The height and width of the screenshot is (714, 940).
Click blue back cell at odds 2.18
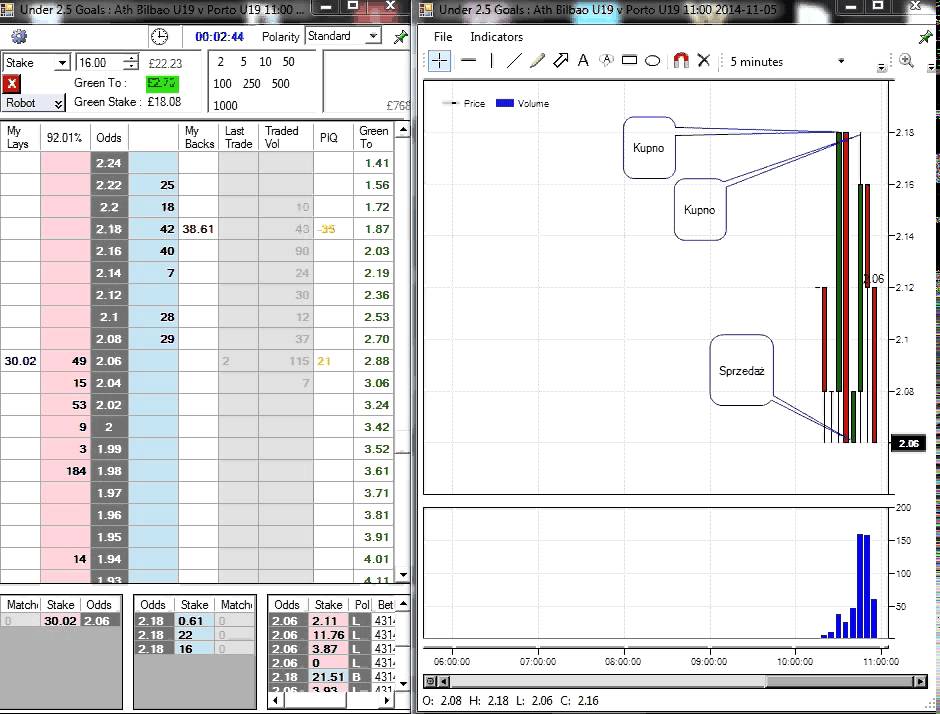coord(153,229)
